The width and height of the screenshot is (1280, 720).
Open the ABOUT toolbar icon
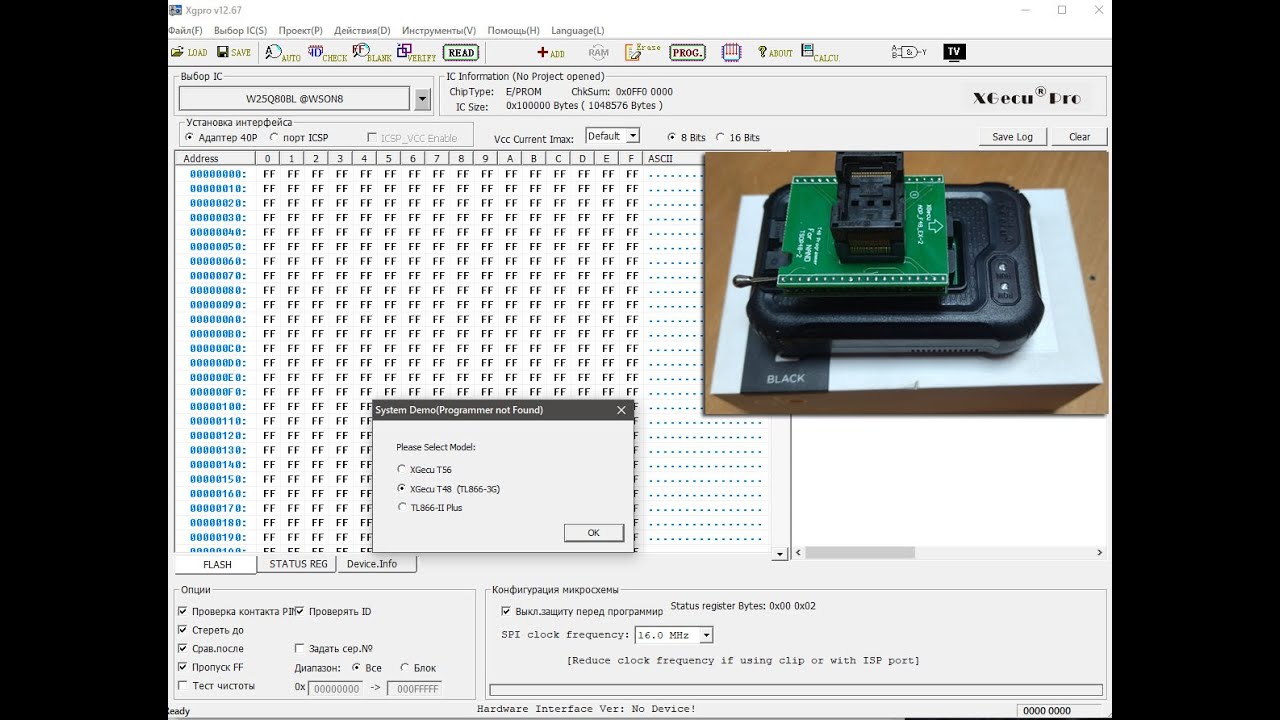(775, 53)
